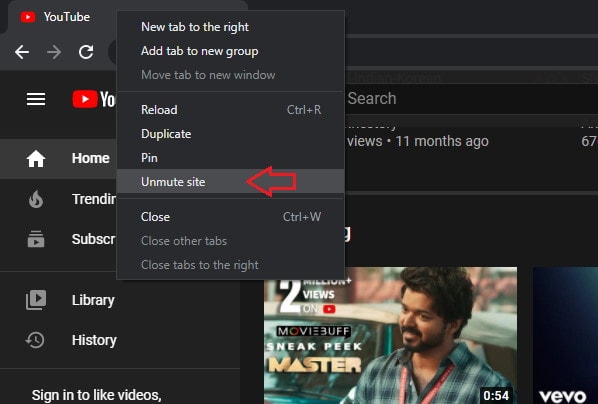Select Duplicate in the tab menu
Screen dimensions: 598x404
pos(230,134)
